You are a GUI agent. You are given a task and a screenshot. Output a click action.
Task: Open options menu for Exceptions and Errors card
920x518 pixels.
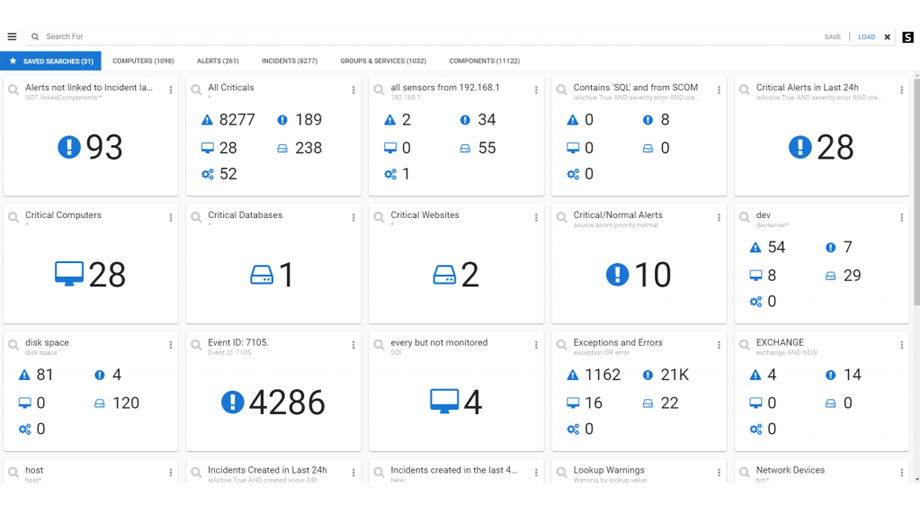(719, 345)
